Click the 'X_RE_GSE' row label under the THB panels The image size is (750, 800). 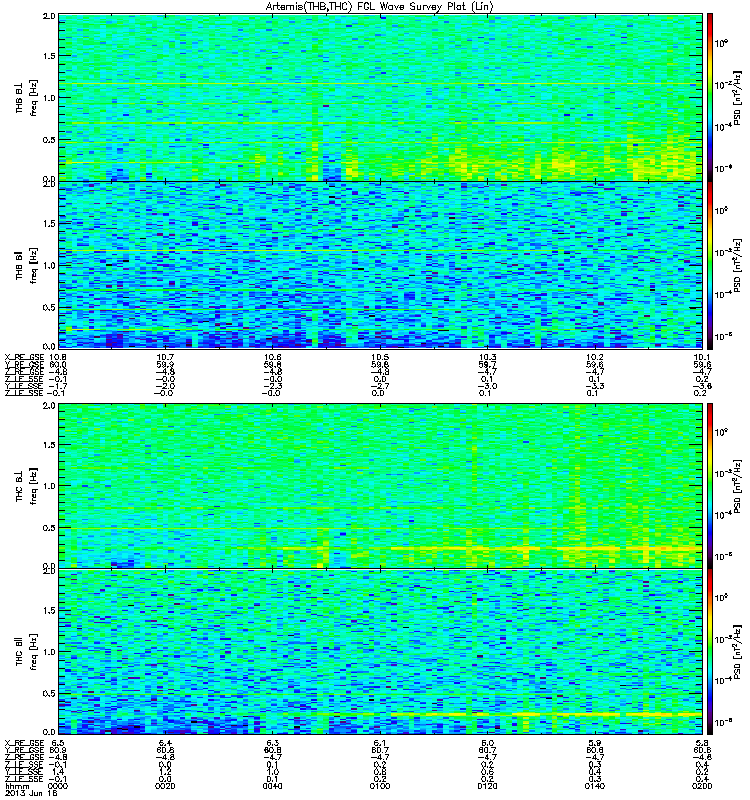pyautogui.click(x=24, y=357)
